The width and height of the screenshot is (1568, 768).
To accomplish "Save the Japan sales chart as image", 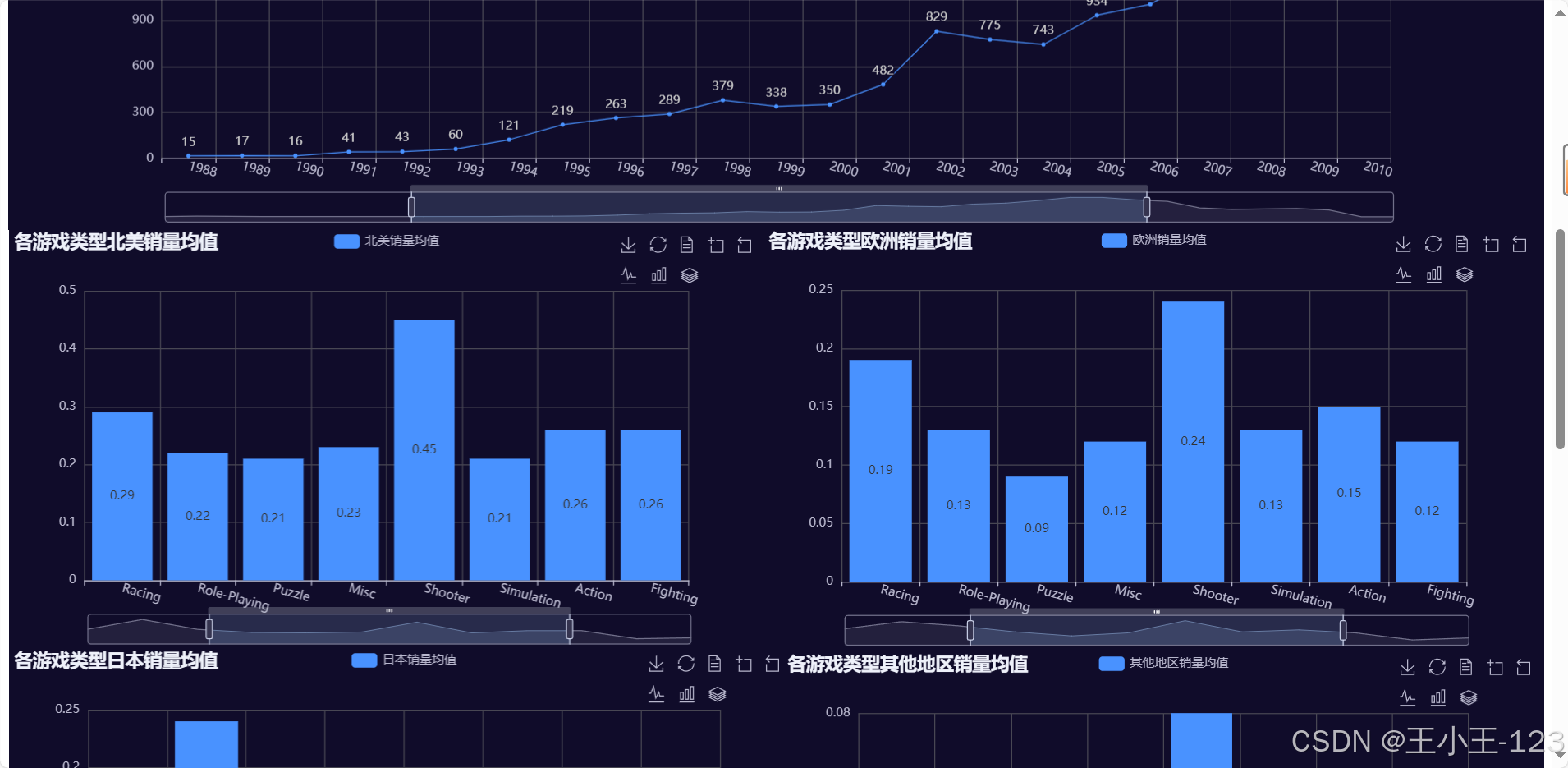I will coord(656,664).
